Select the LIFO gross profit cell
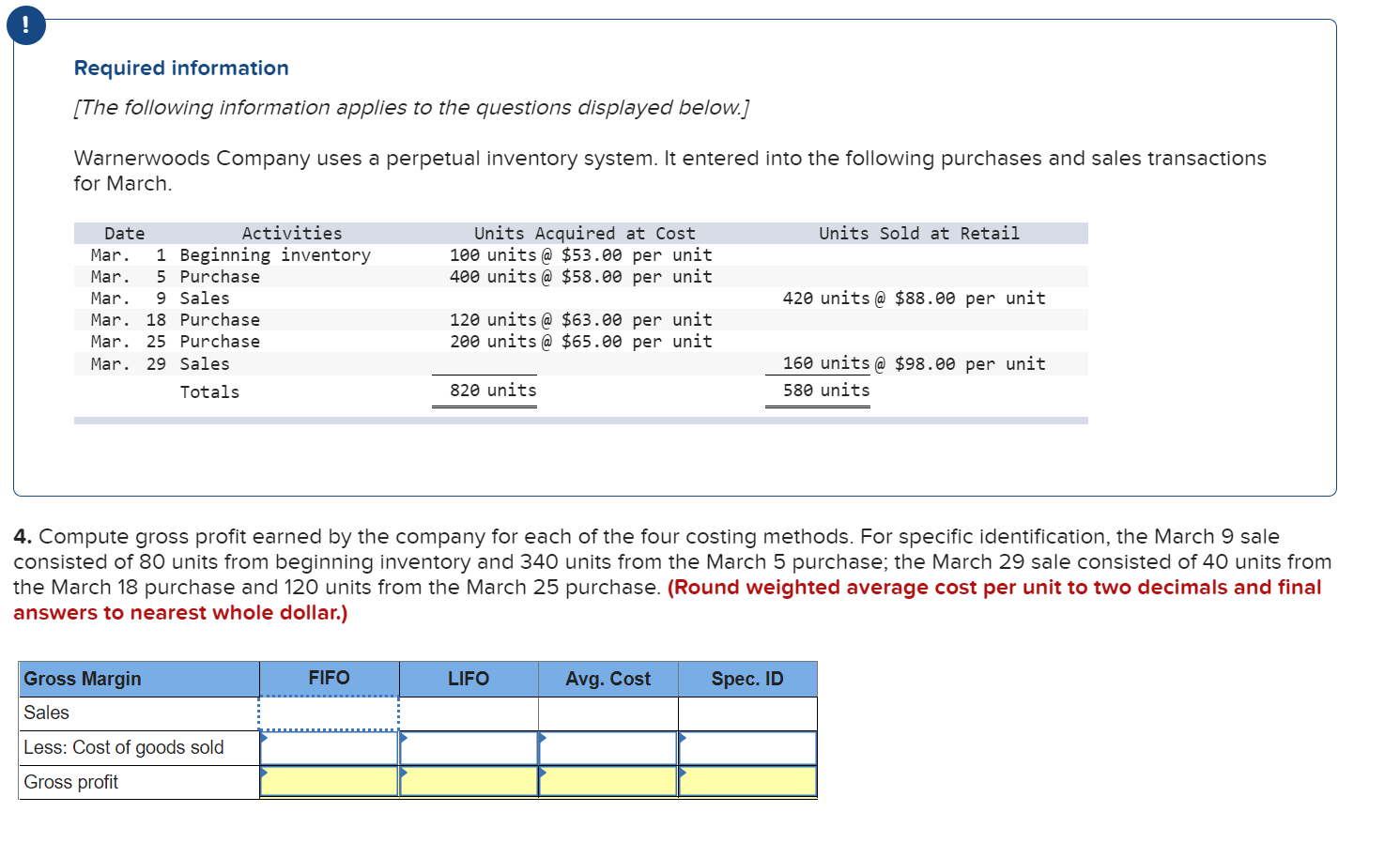The width and height of the screenshot is (1400, 843). tap(469, 782)
